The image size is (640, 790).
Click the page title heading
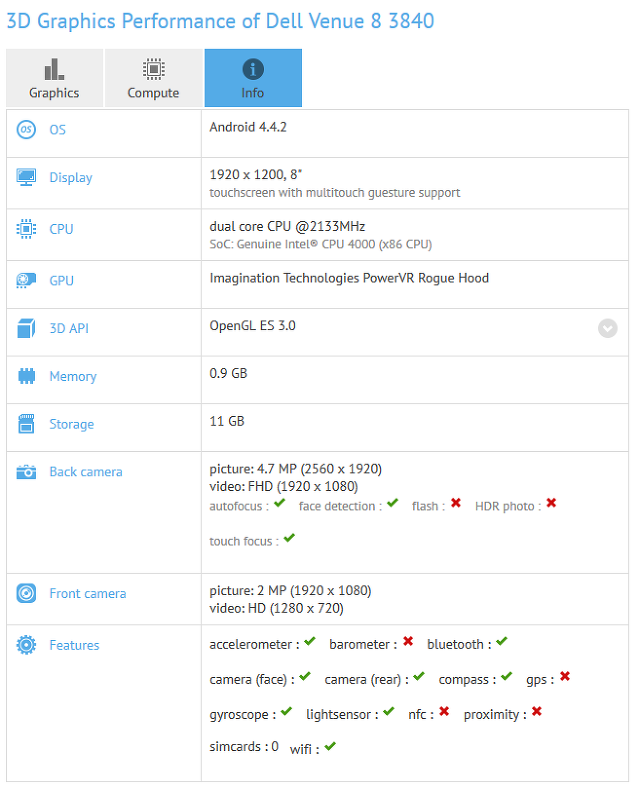coord(220,21)
